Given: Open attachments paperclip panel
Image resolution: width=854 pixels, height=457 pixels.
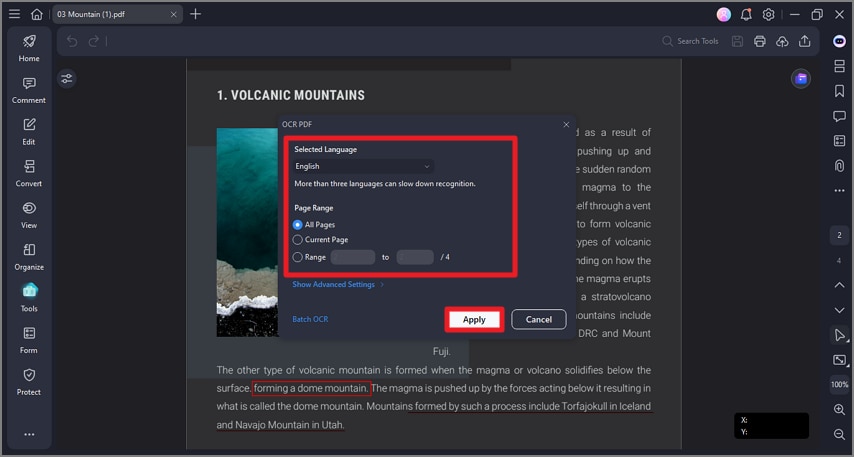Looking at the screenshot, I should coord(839,166).
